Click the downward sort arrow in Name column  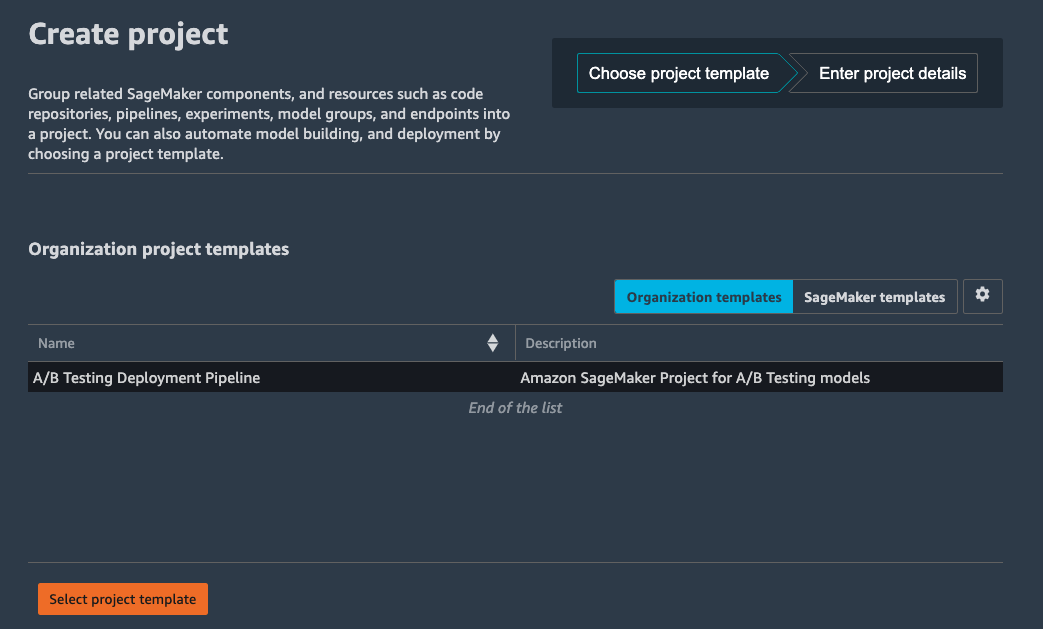[492, 348]
